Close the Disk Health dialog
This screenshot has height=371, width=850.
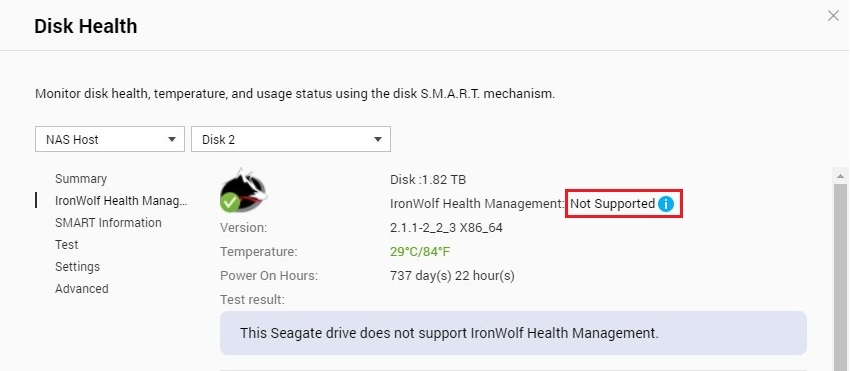pyautogui.click(x=833, y=16)
